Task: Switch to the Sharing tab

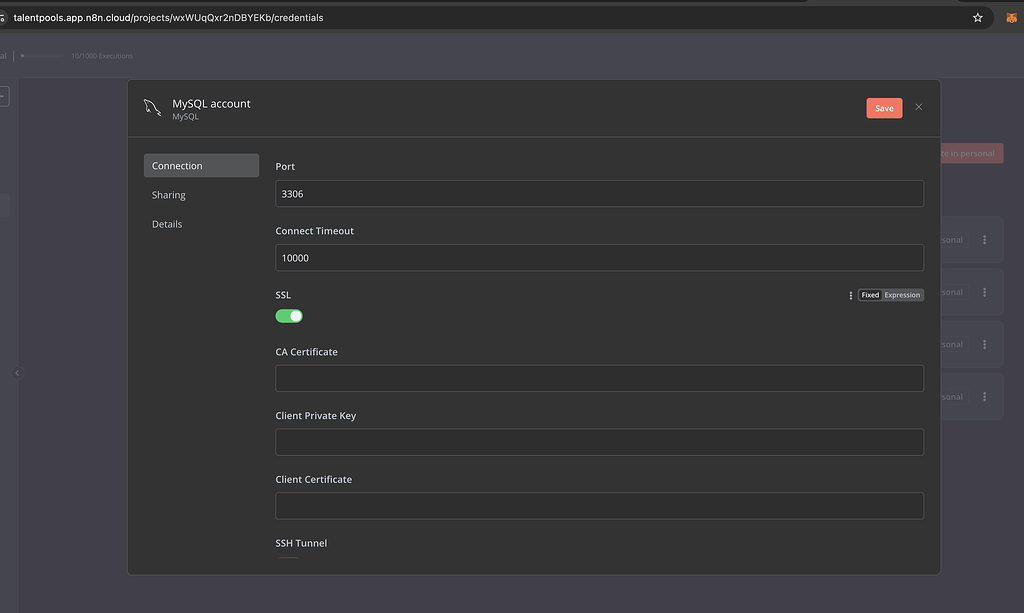Action: tap(168, 194)
